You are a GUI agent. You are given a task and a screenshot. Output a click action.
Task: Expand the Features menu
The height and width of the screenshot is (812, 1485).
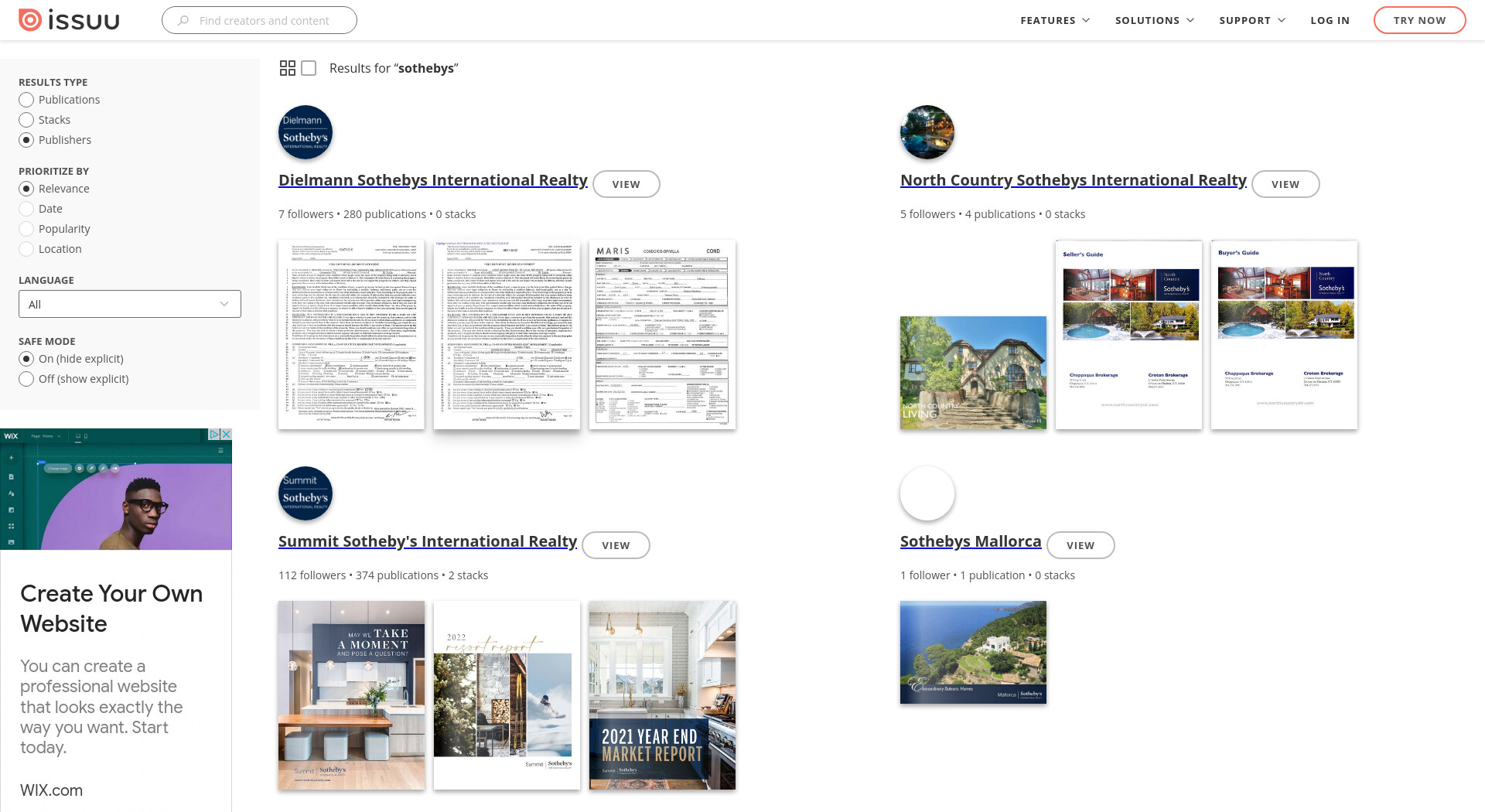(1055, 20)
